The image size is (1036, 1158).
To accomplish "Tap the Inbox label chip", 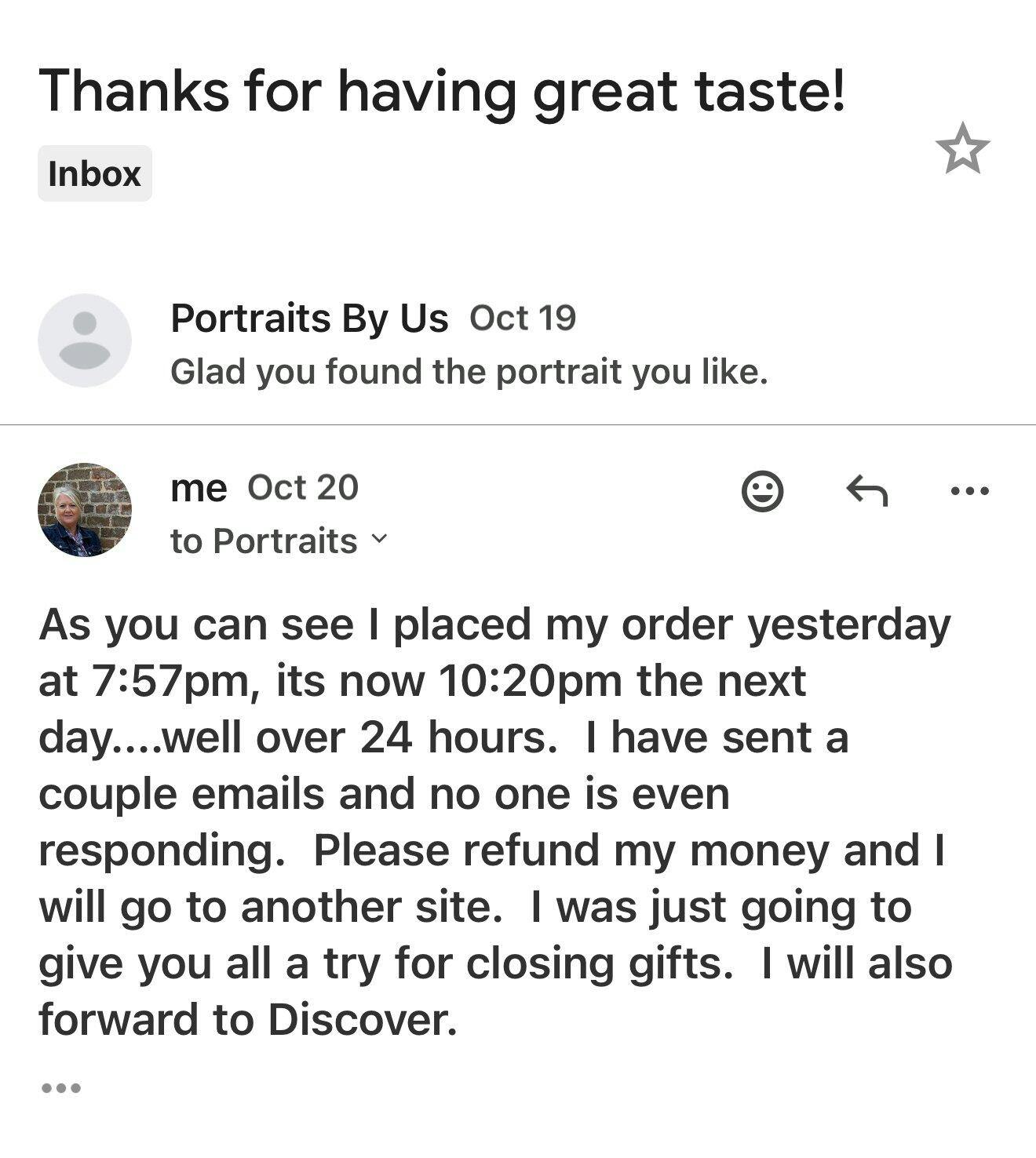I will pyautogui.click(x=95, y=173).
